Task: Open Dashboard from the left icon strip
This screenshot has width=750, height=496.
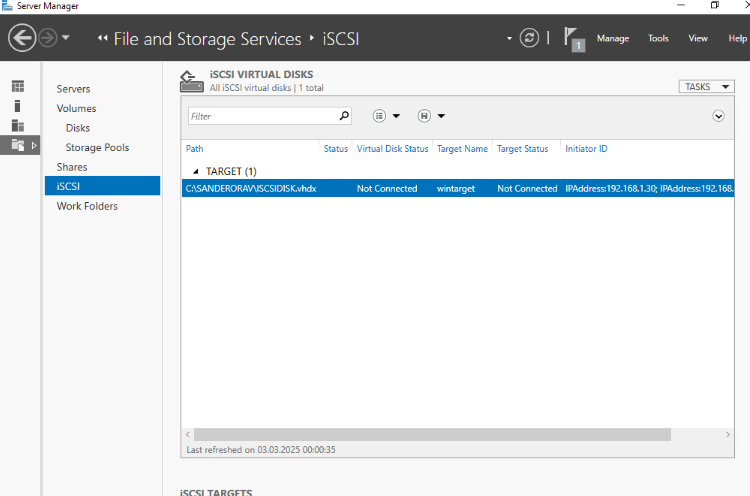Action: coord(17,87)
